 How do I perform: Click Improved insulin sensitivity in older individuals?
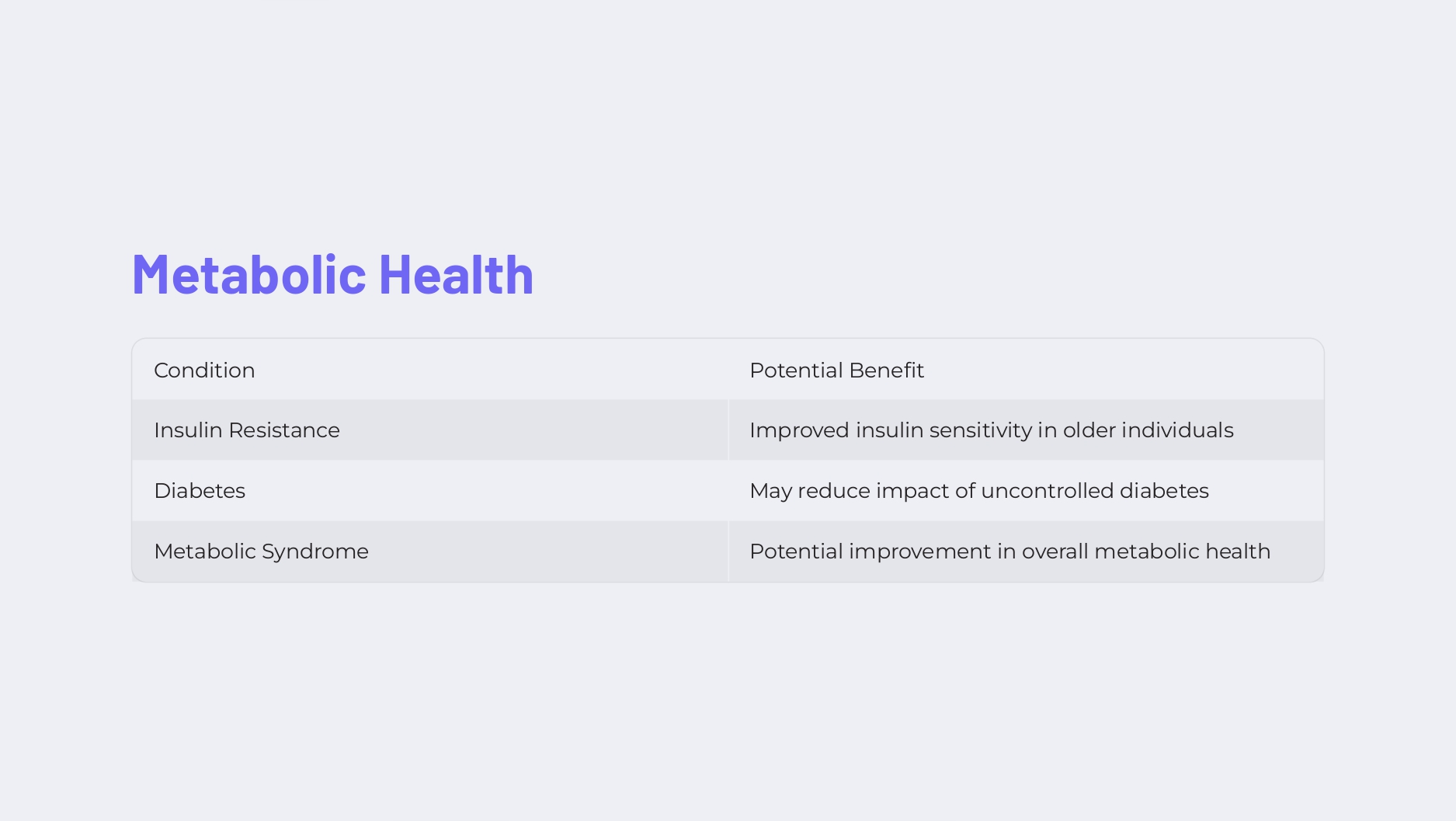point(991,430)
